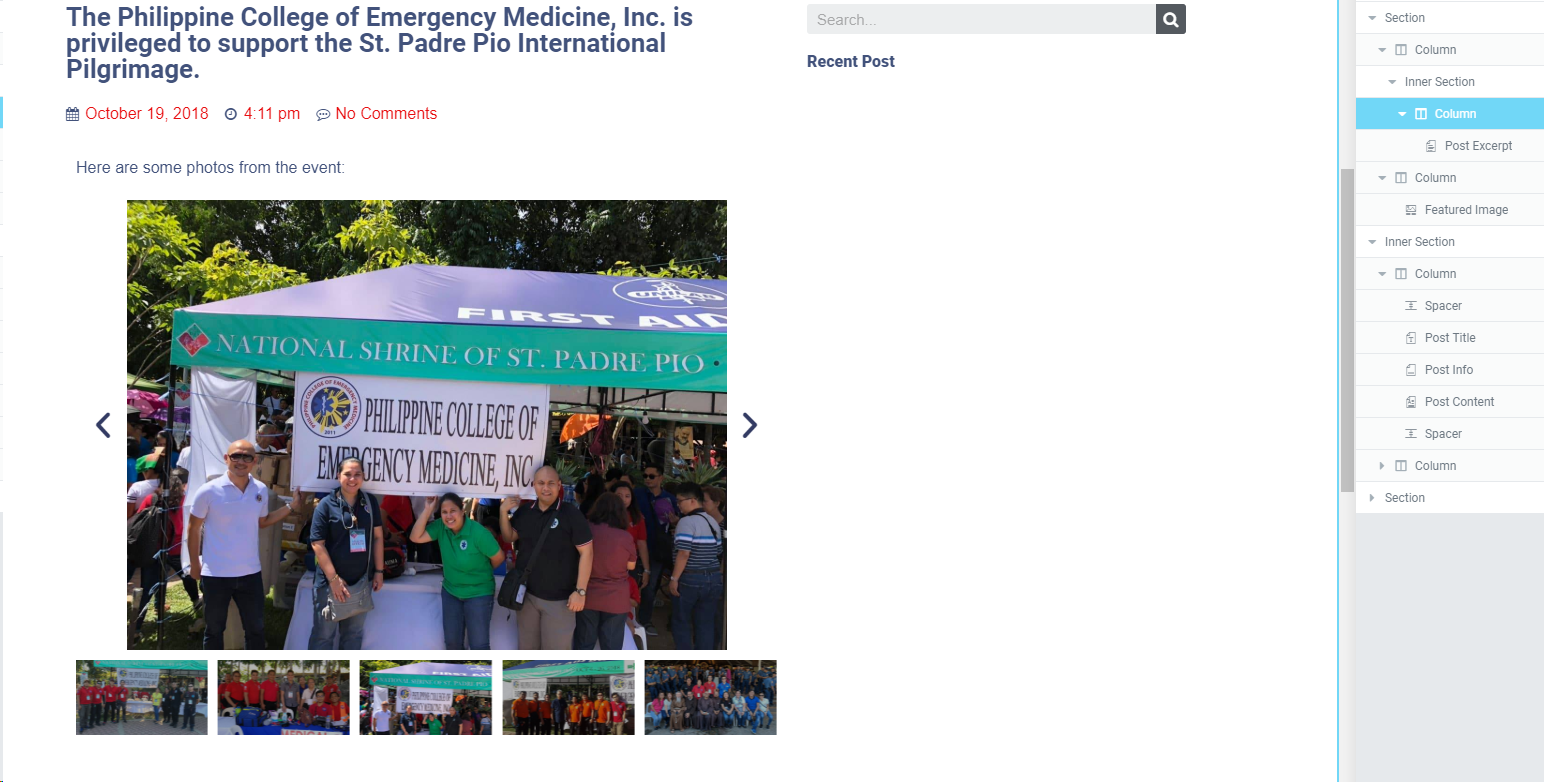
Task: Collapse the highlighted Column containing Post Excerpt
Action: click(1402, 114)
